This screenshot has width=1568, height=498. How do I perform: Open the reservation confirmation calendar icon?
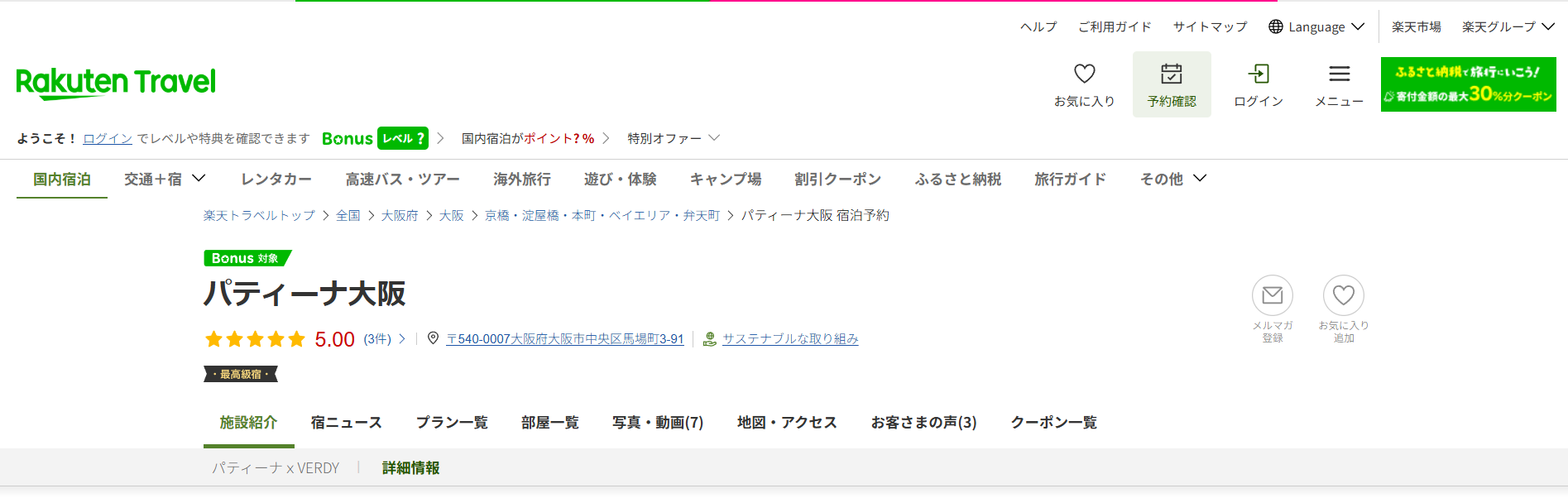point(1171,74)
